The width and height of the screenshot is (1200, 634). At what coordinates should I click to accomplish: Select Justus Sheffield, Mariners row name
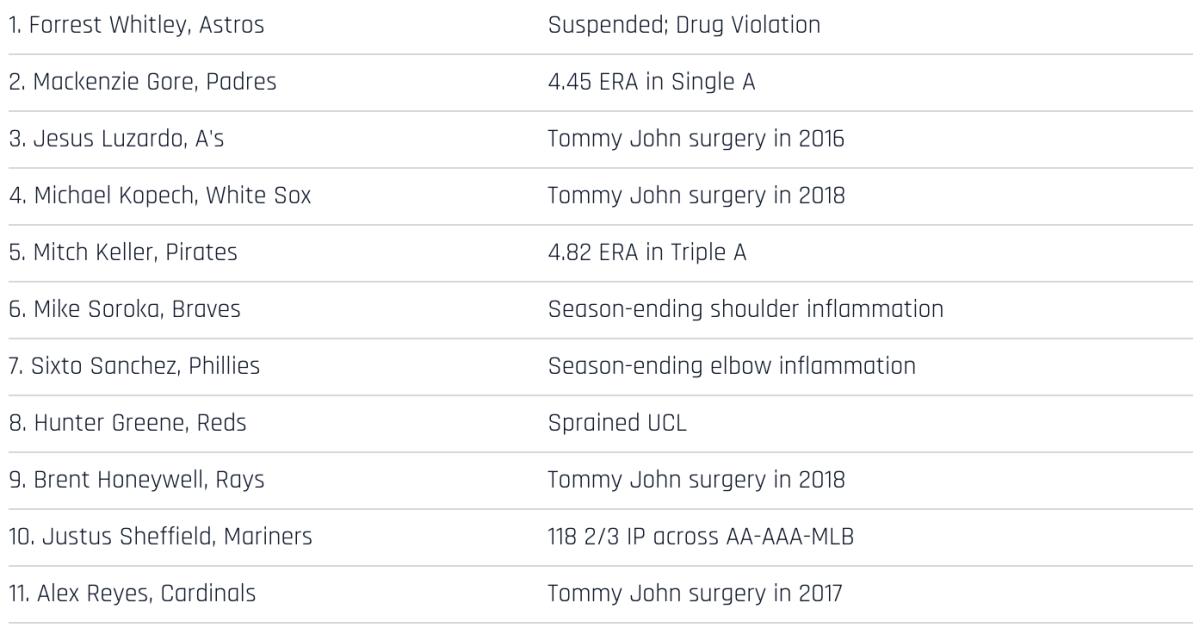(161, 537)
